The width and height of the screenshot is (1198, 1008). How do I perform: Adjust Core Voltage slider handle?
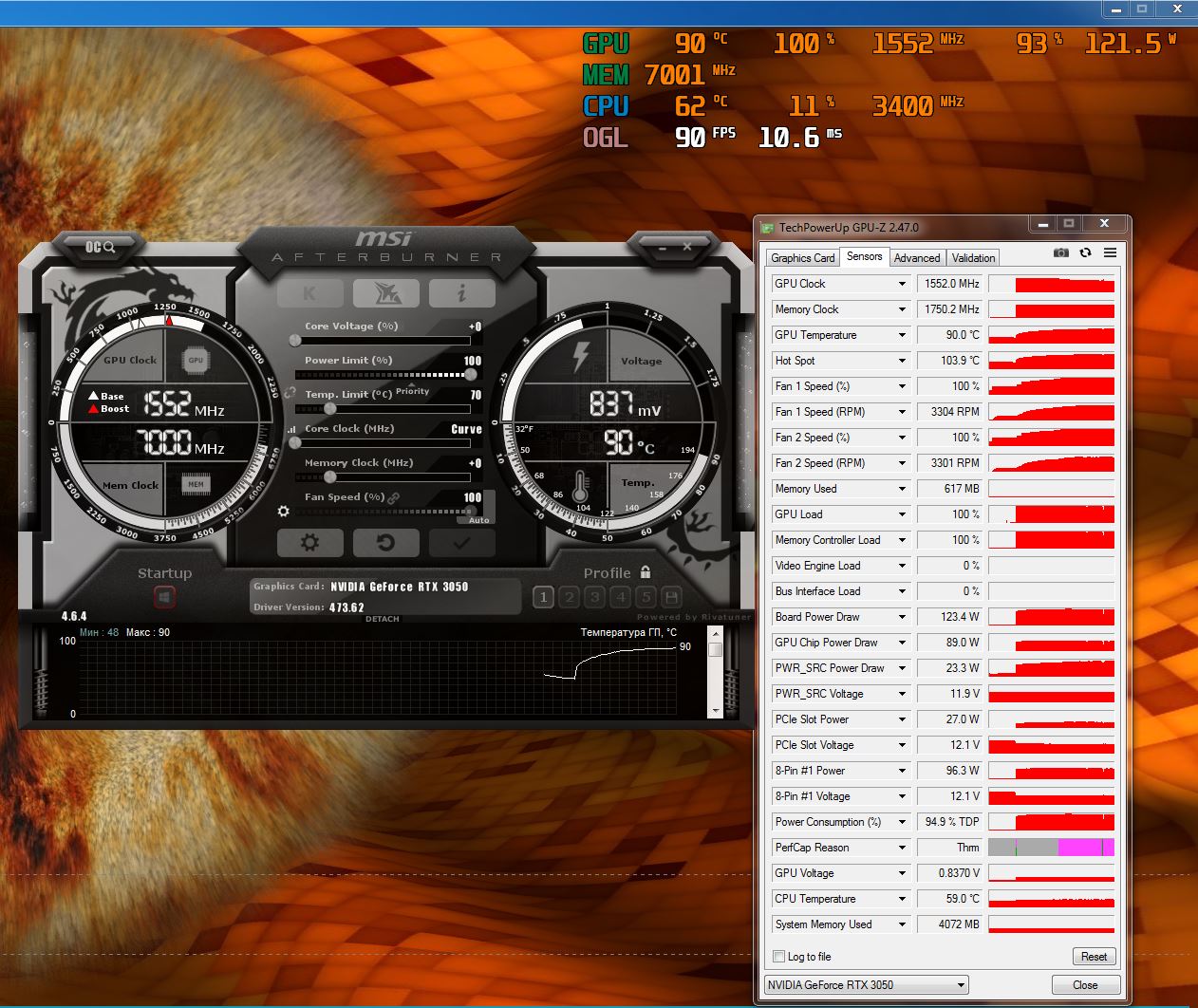click(x=295, y=340)
